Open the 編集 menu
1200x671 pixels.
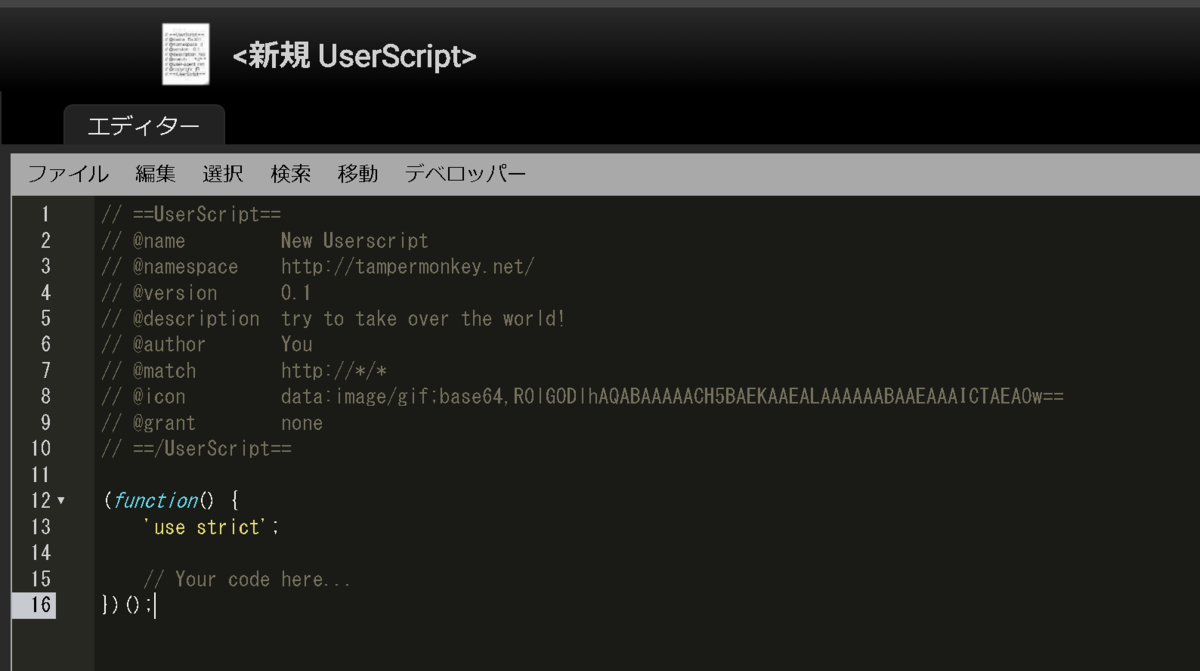(156, 174)
